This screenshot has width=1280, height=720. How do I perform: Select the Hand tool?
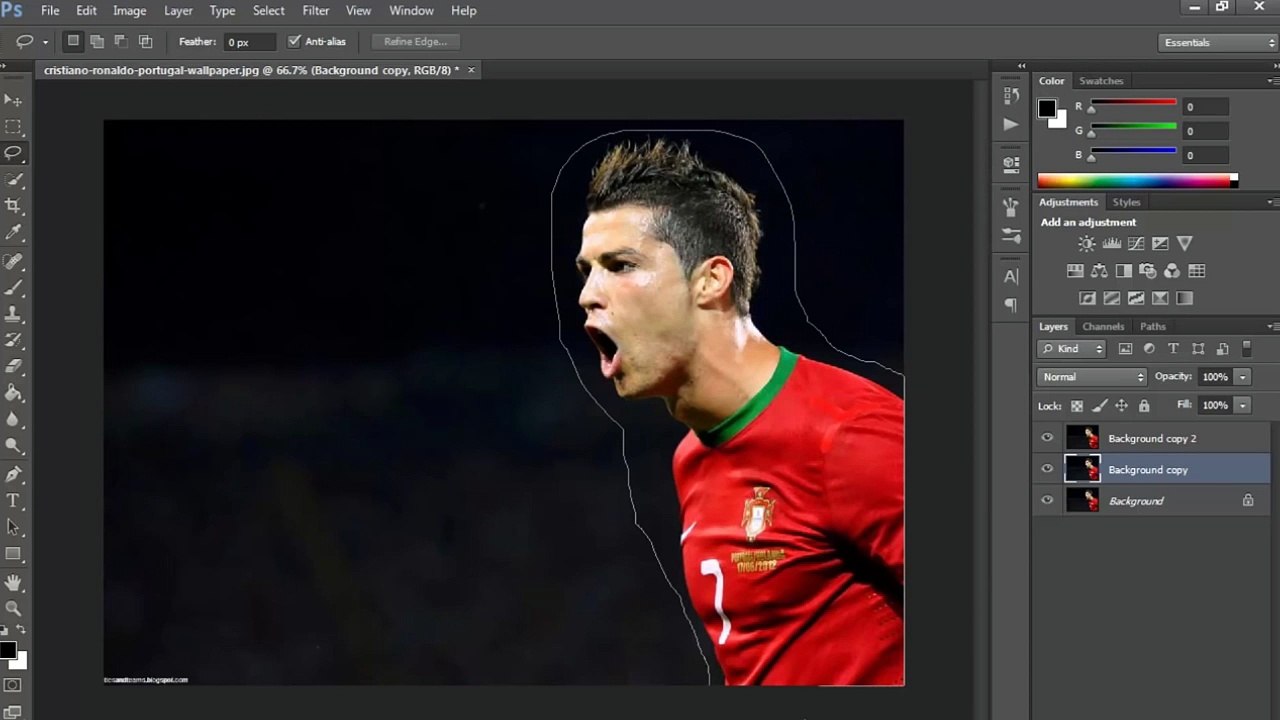click(13, 582)
